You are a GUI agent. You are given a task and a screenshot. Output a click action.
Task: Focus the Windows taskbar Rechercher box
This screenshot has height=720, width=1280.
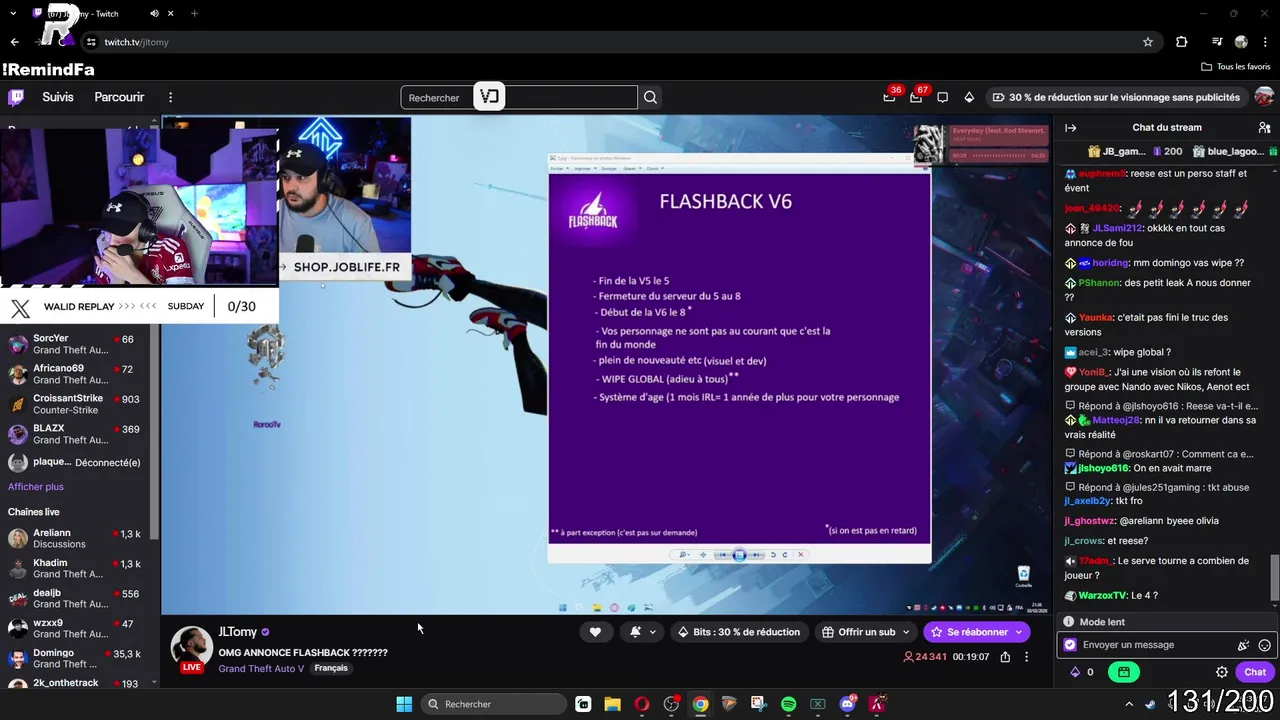pos(494,704)
